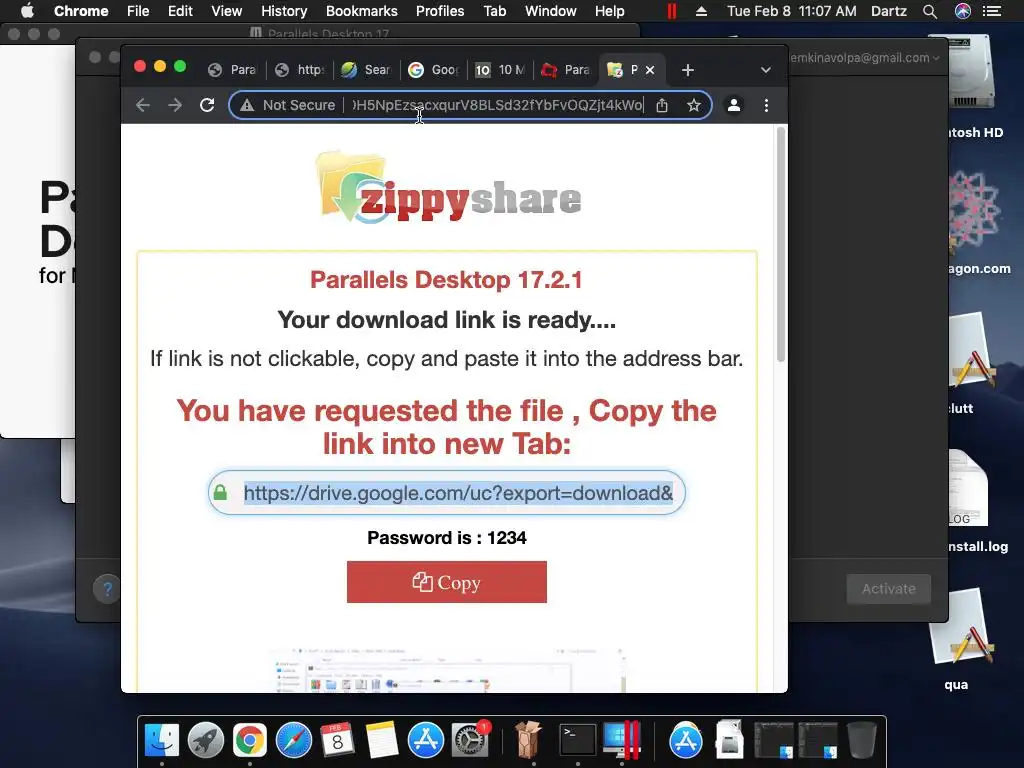Open Notification Center list icon

coord(992,11)
